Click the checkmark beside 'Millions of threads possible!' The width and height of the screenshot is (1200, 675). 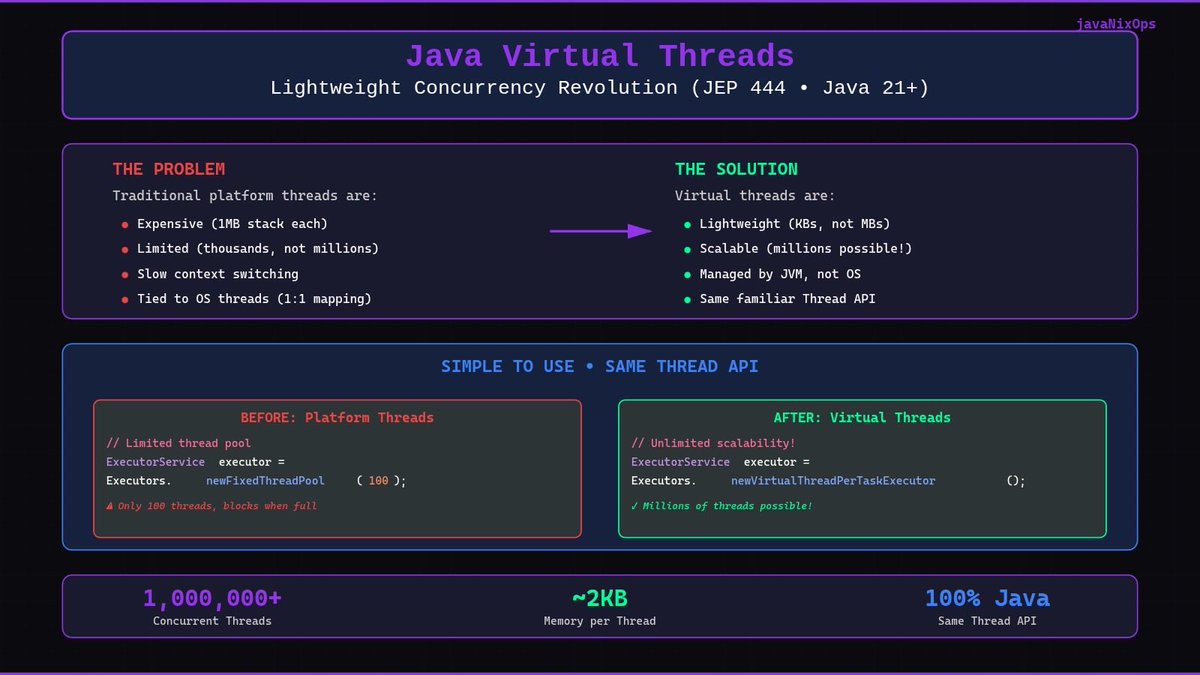[633, 506]
